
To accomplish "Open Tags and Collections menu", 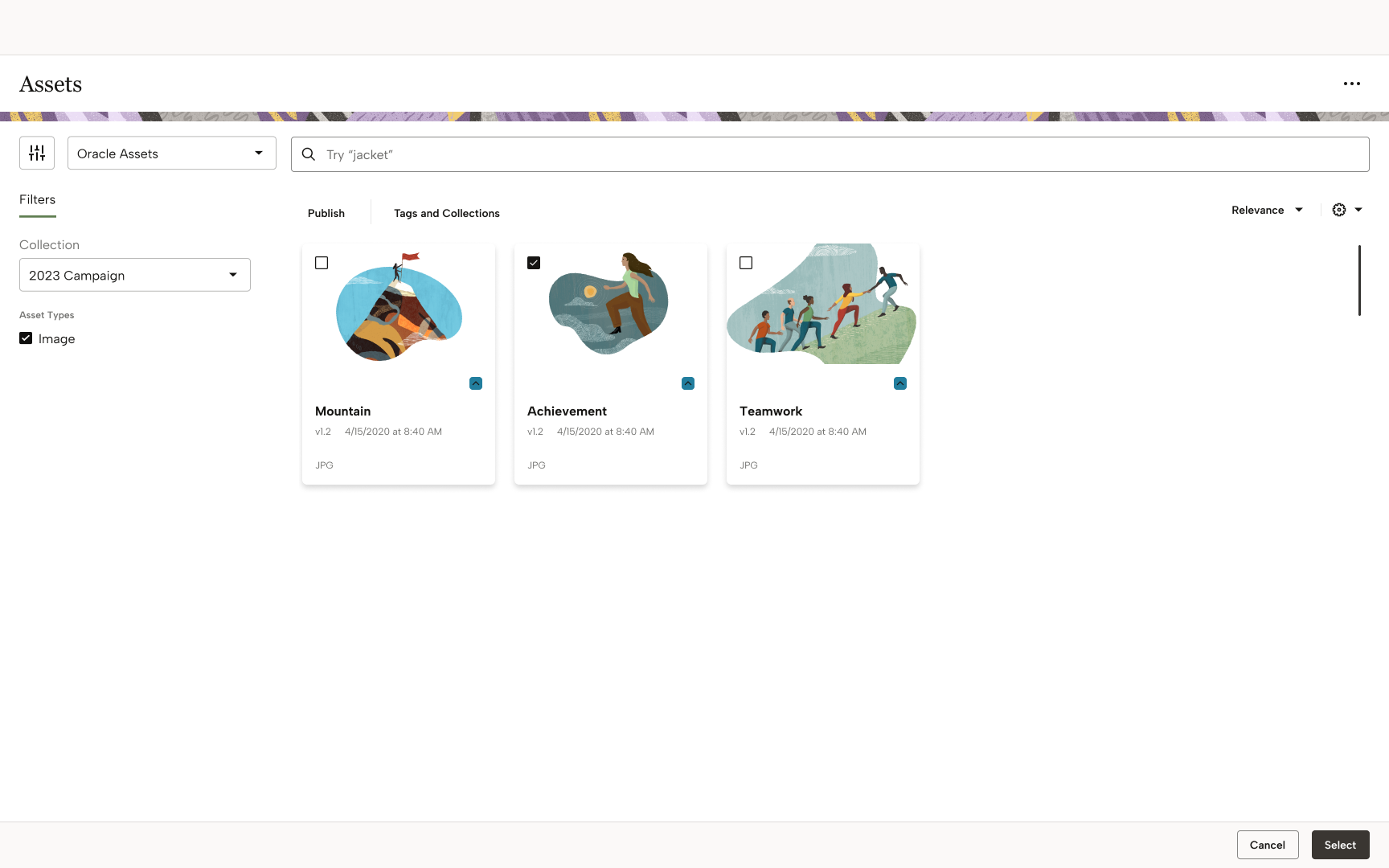I will point(447,213).
